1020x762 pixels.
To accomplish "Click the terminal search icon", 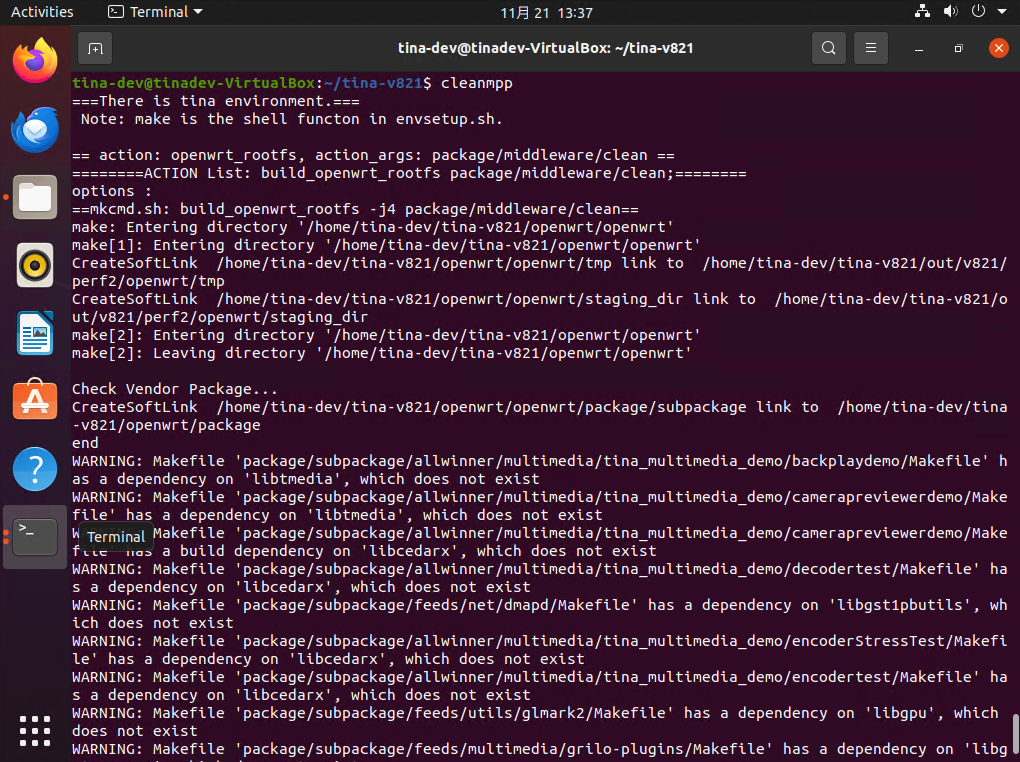I will tap(828, 48).
